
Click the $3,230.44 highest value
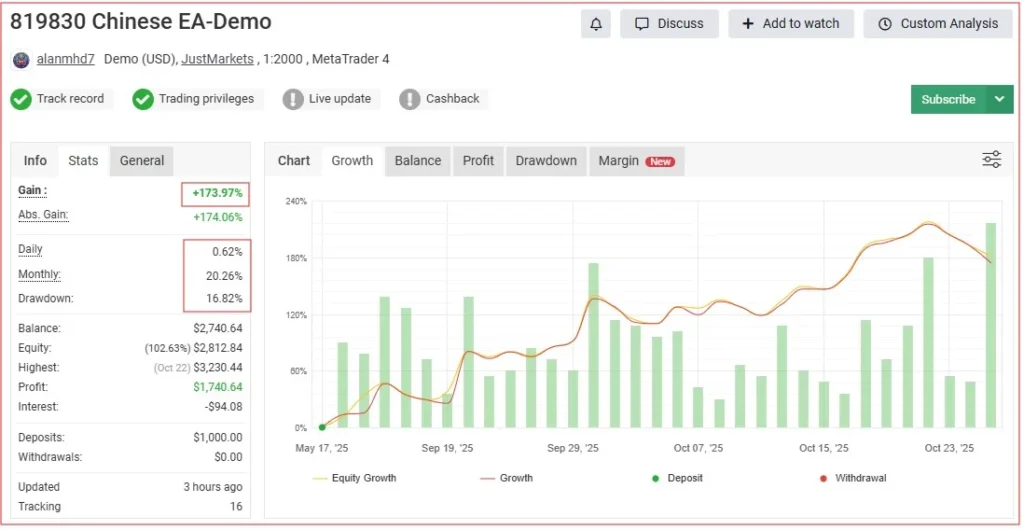217,367
